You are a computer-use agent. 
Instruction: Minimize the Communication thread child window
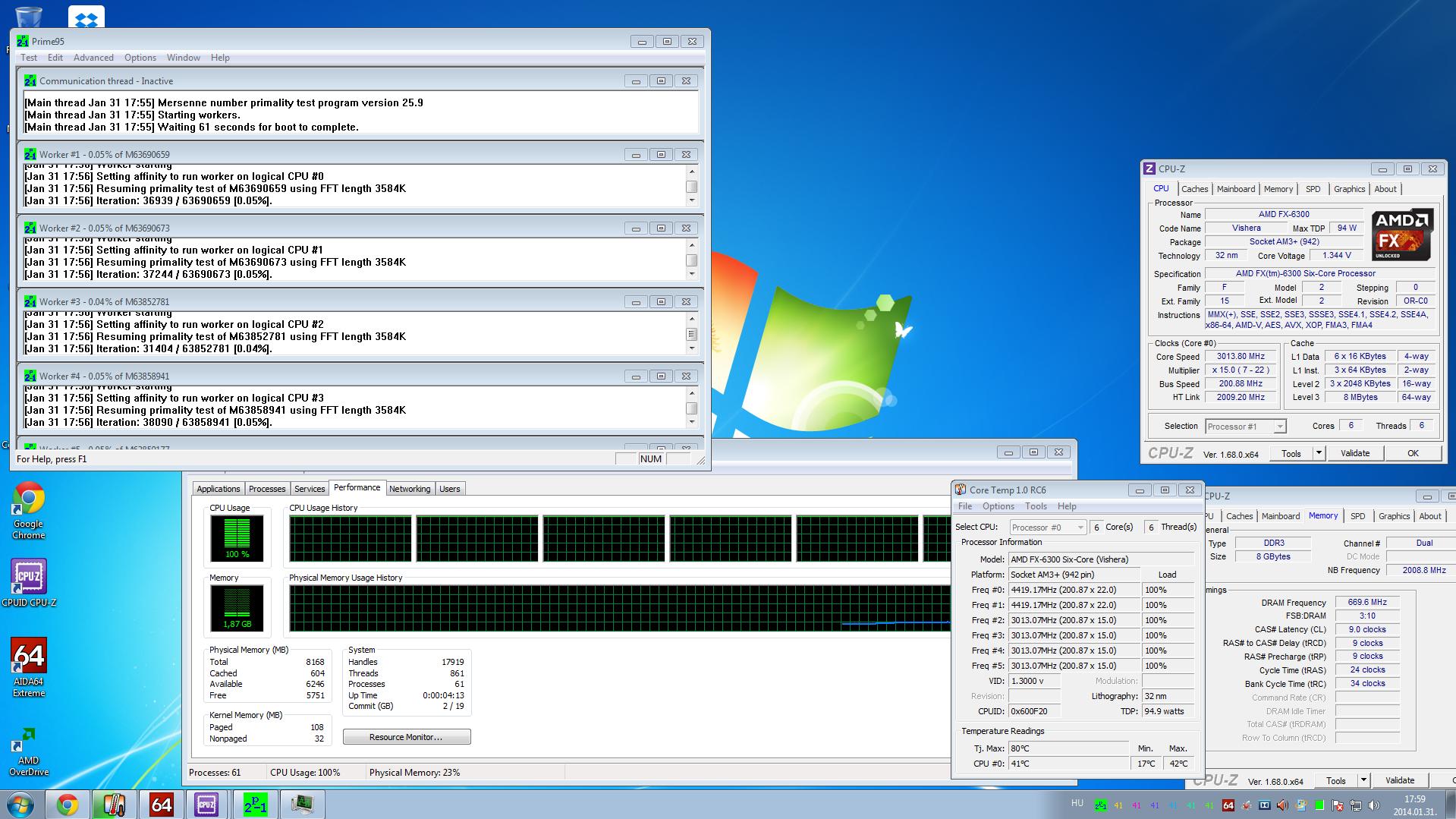pyautogui.click(x=636, y=80)
